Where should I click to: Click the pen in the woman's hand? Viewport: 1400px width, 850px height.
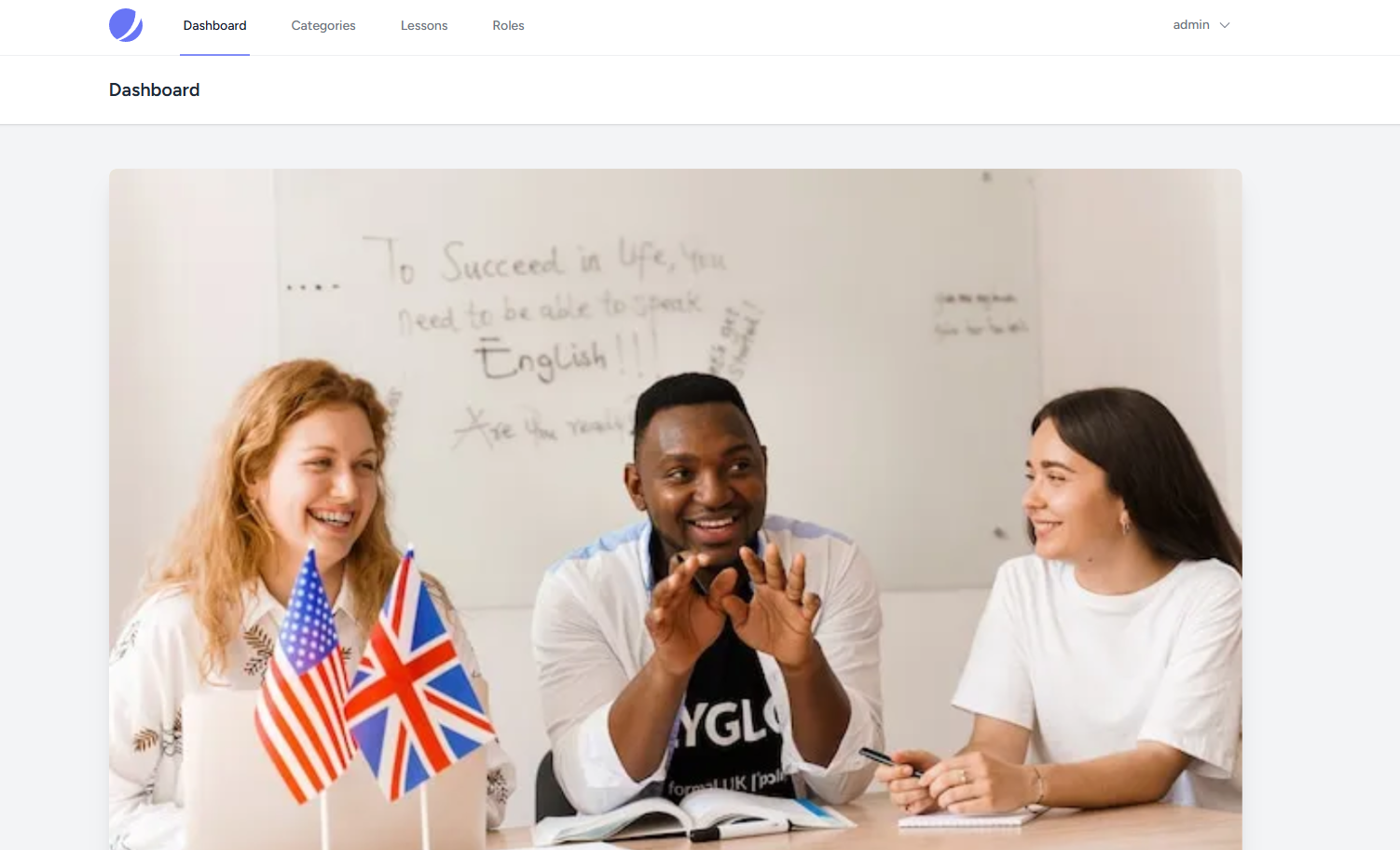tap(888, 761)
